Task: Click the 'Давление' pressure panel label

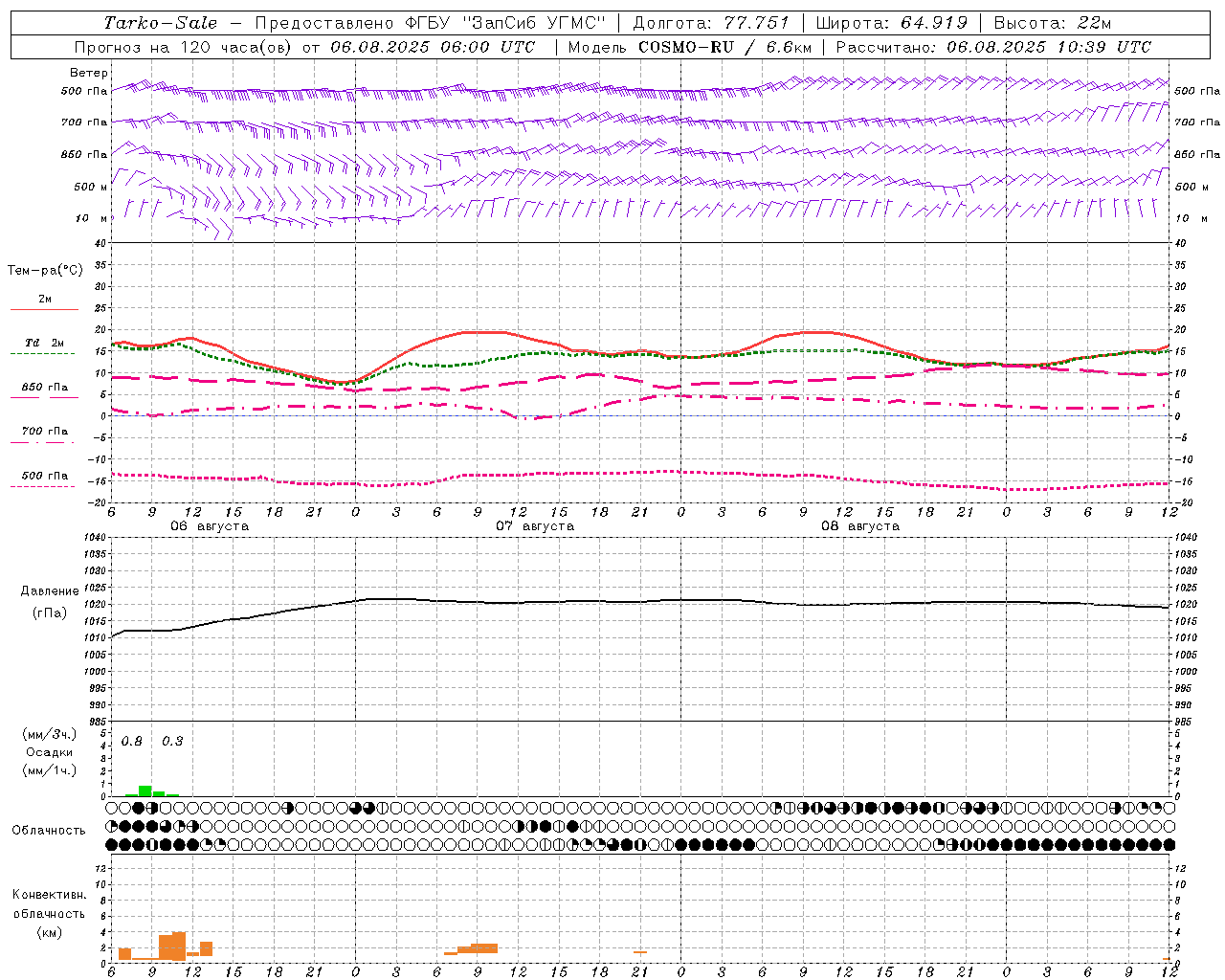Action: tap(50, 591)
